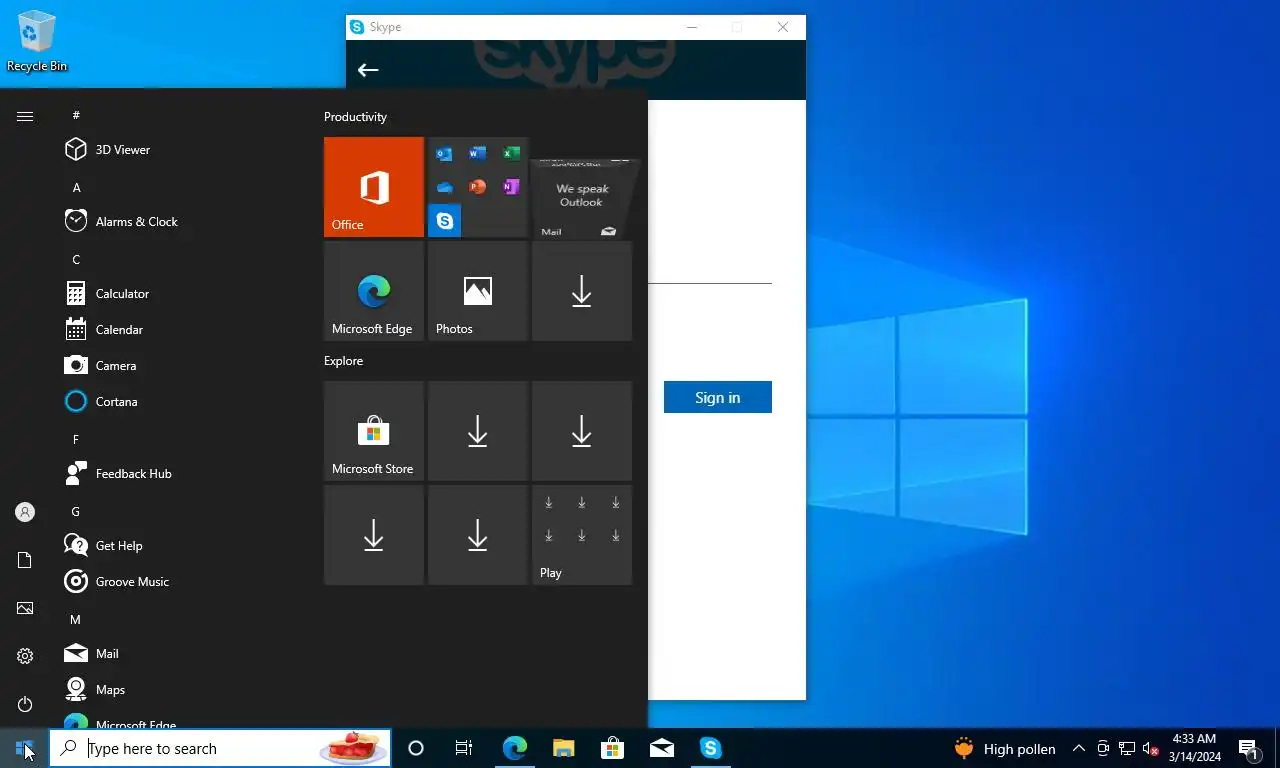Open the Photos tile

click(x=478, y=291)
